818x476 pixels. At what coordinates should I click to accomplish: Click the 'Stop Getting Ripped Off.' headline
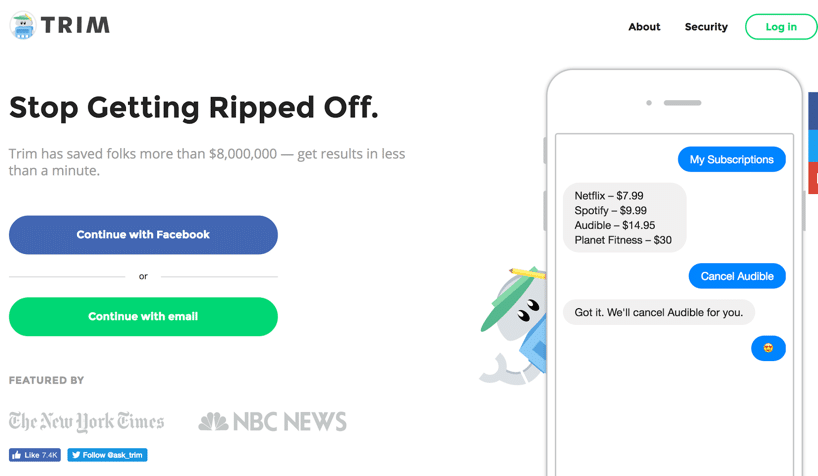pos(194,108)
